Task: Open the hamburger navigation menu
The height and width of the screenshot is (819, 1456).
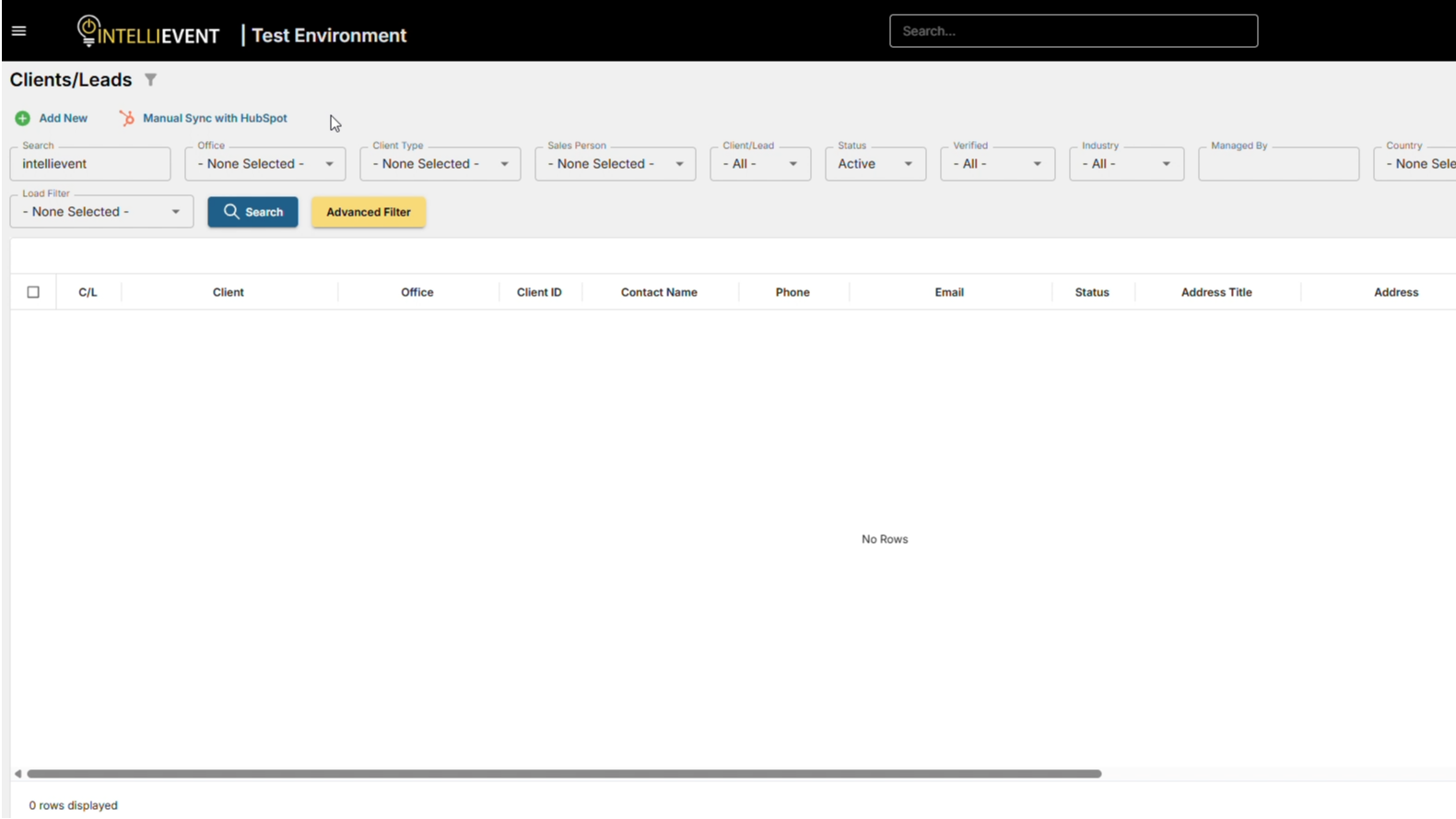Action: tap(18, 31)
